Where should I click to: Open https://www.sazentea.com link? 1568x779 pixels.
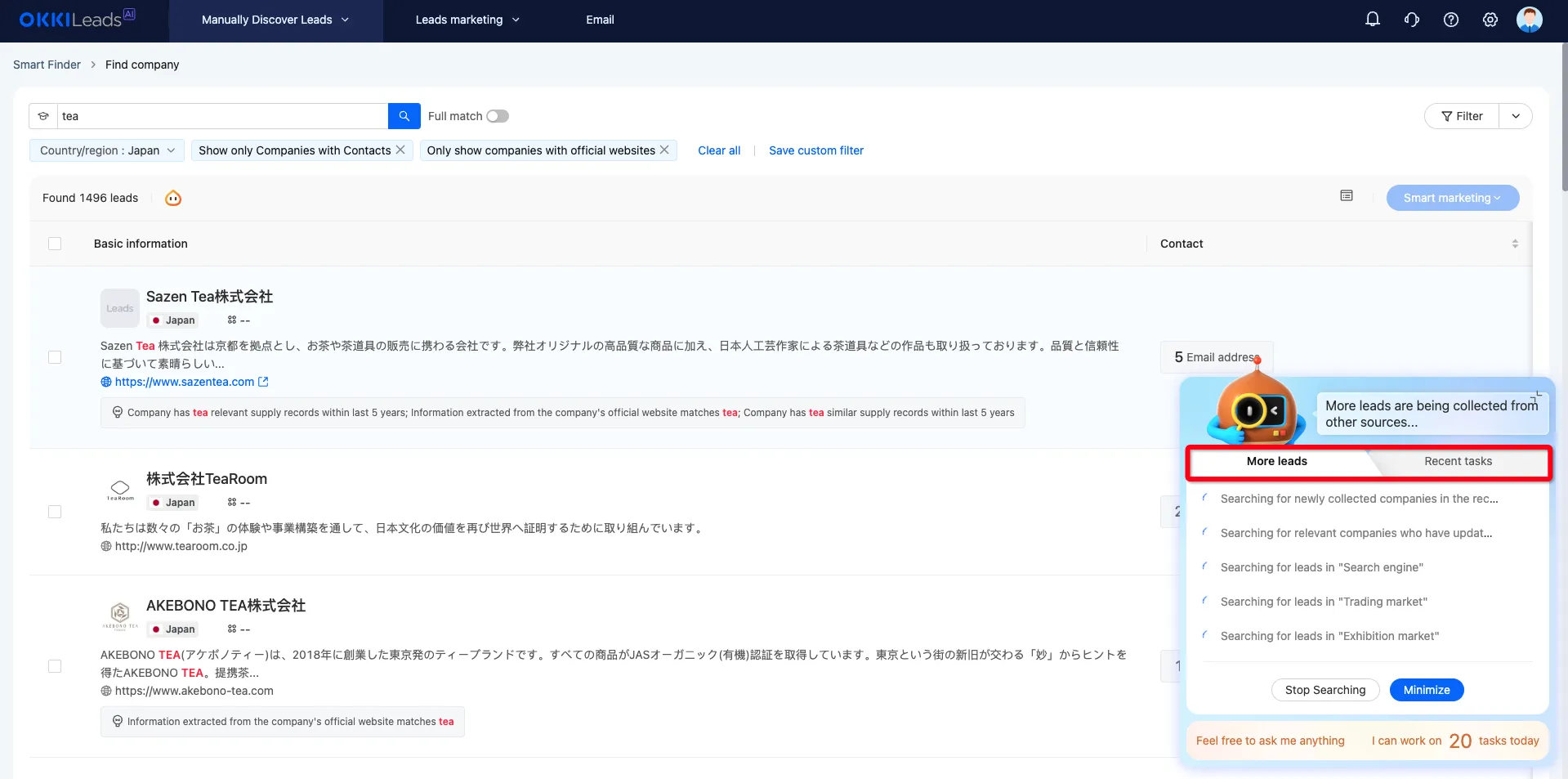coord(185,382)
